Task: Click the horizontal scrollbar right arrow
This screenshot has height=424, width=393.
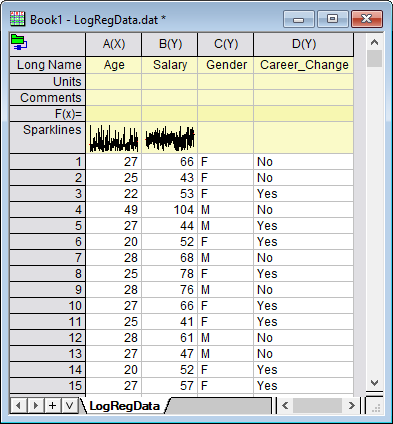Action: click(352, 406)
